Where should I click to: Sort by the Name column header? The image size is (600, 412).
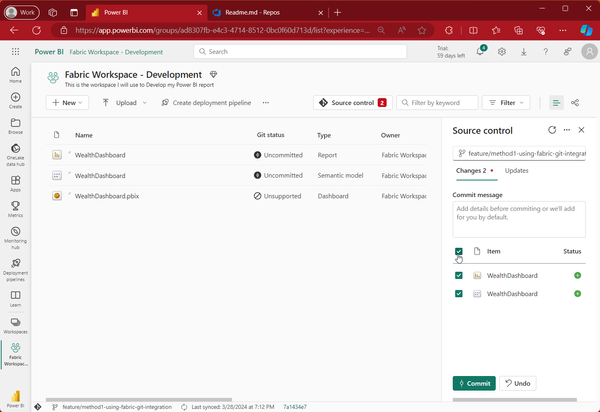(x=84, y=135)
